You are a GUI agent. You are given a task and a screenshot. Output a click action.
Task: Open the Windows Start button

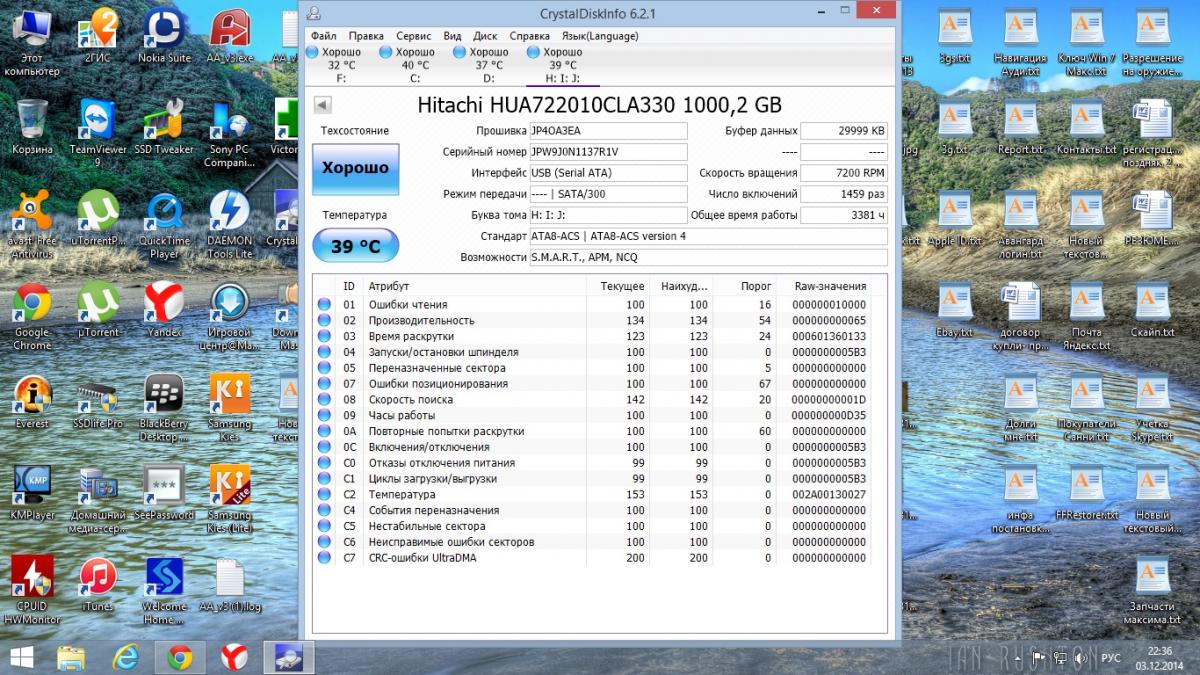20,657
